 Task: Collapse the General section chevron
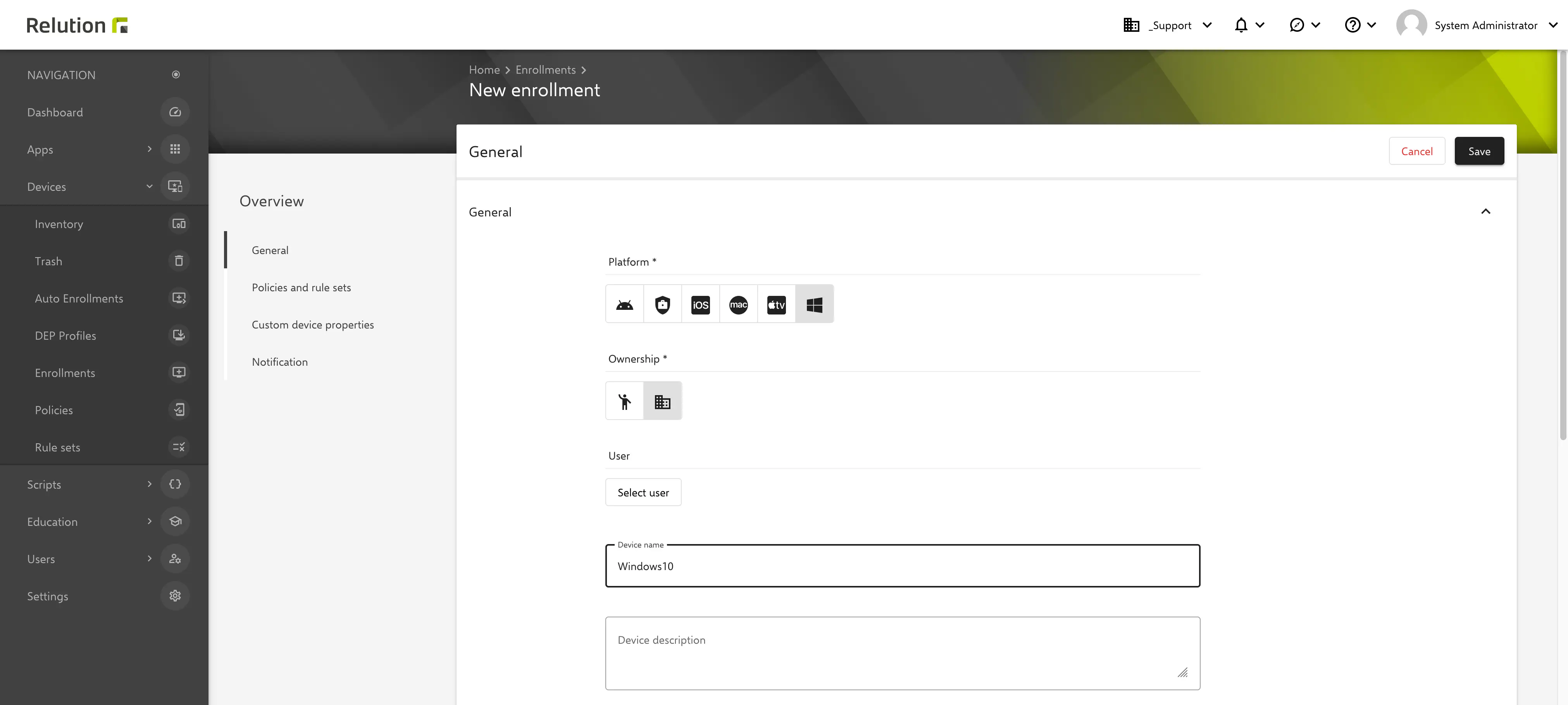(1485, 211)
